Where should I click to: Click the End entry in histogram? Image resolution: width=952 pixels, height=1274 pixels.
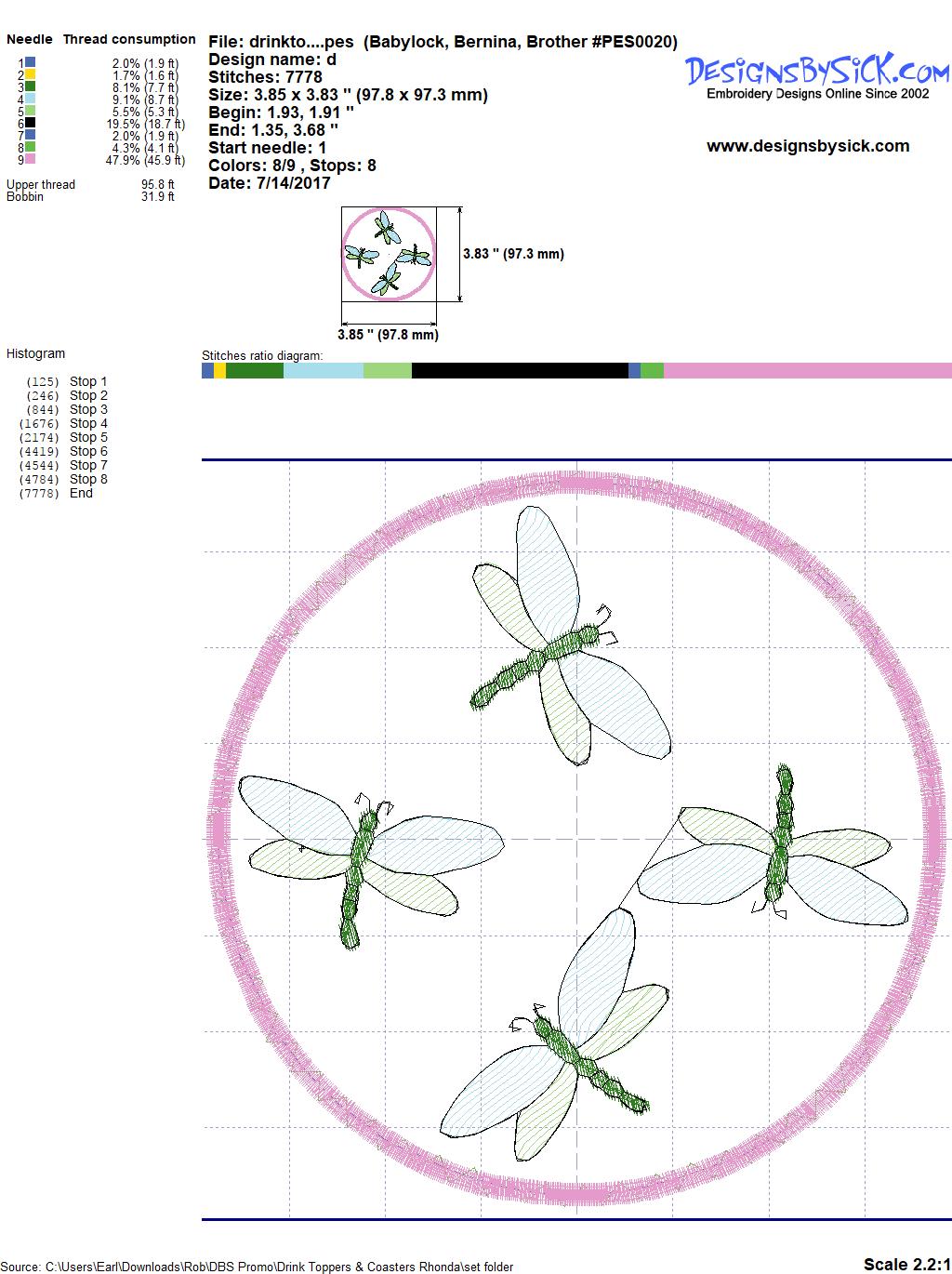click(81, 493)
